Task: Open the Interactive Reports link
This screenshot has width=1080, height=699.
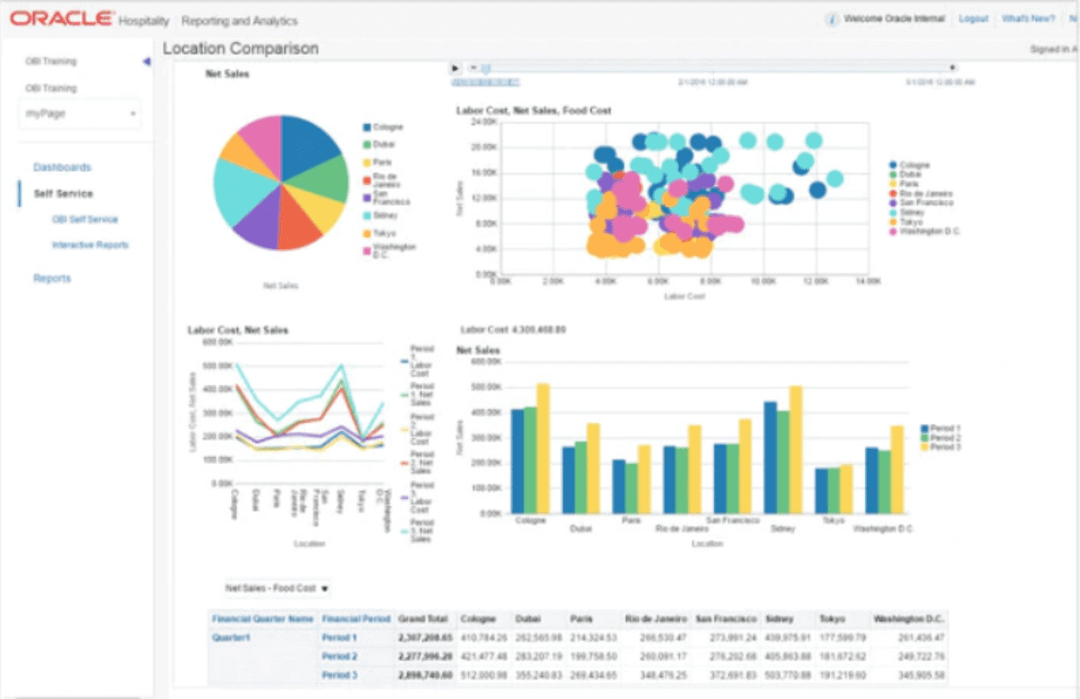Action: pyautogui.click(x=90, y=245)
